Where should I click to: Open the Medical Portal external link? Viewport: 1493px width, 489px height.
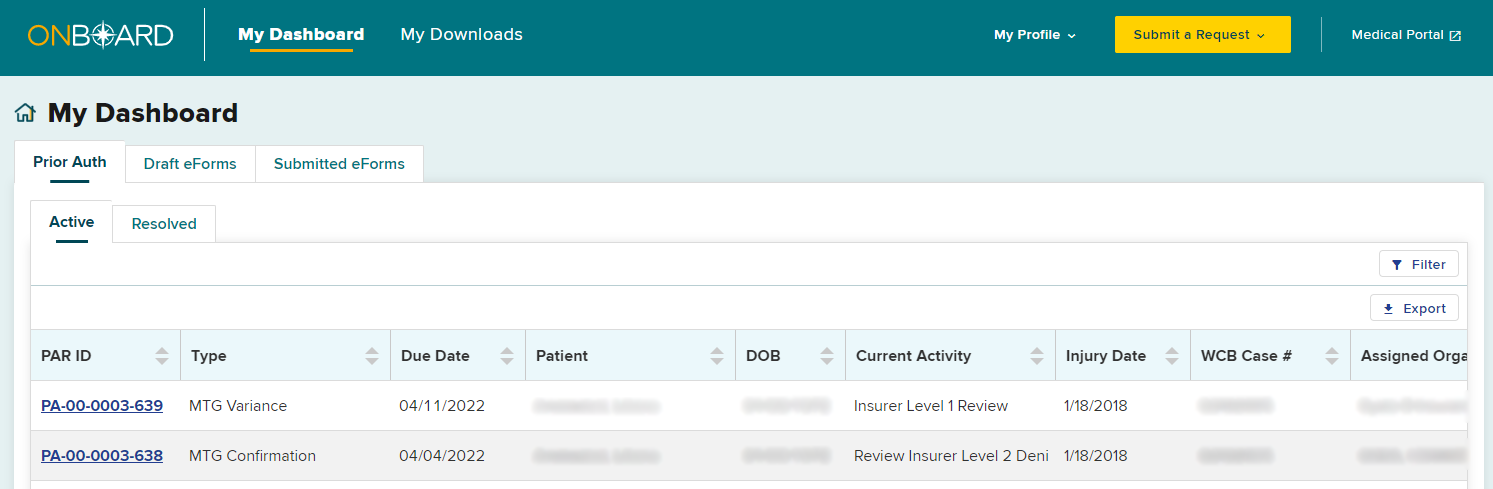pyautogui.click(x=1405, y=35)
